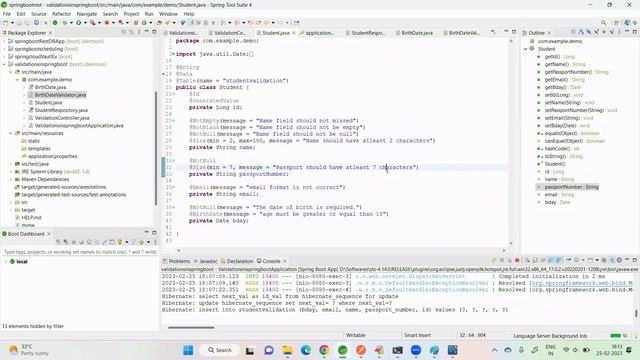Open Microsoft Edge from taskbar
Image resolution: width=640 pixels, height=360 pixels.
tap(306, 350)
